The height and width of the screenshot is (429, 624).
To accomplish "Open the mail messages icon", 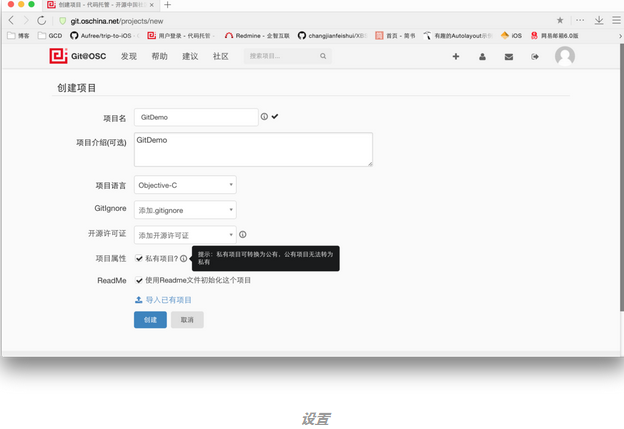I will coord(509,57).
